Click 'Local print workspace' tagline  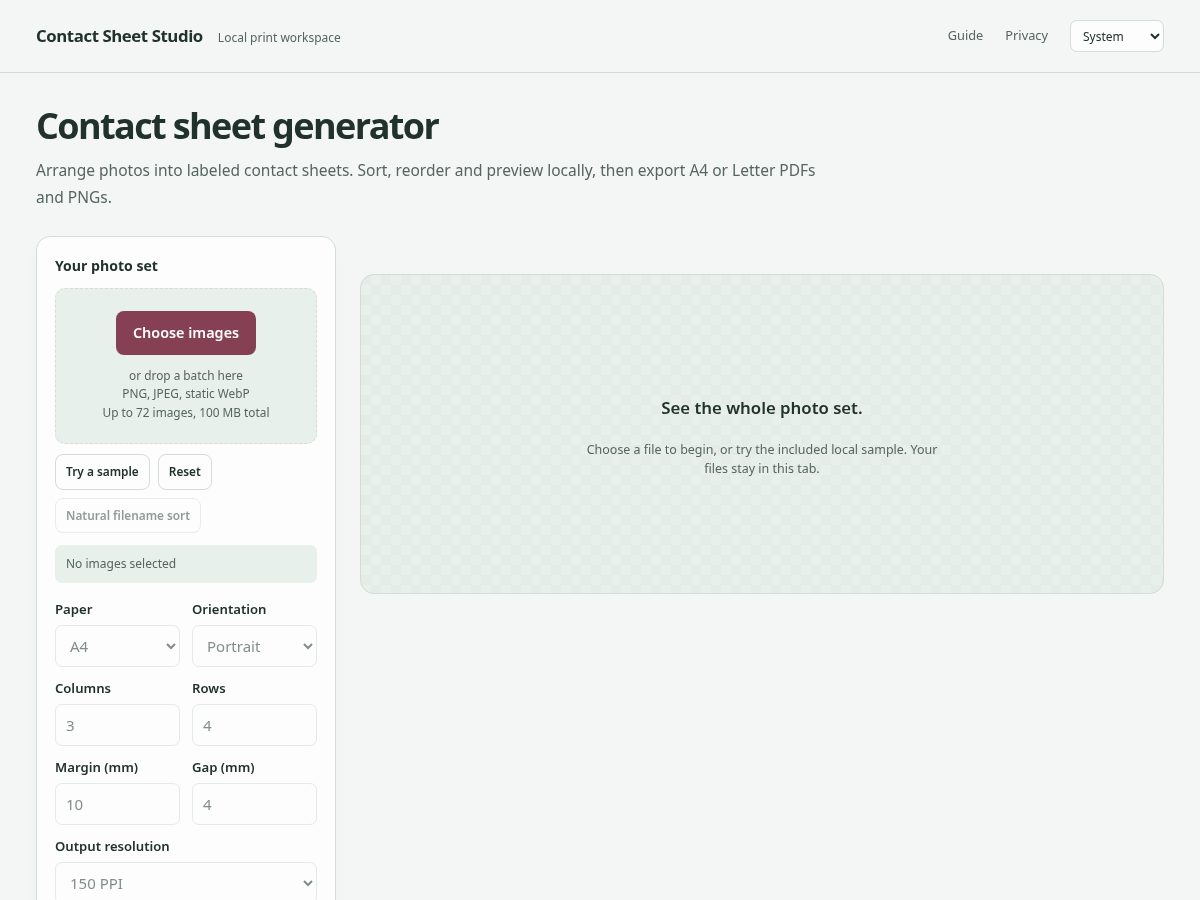[x=279, y=38]
